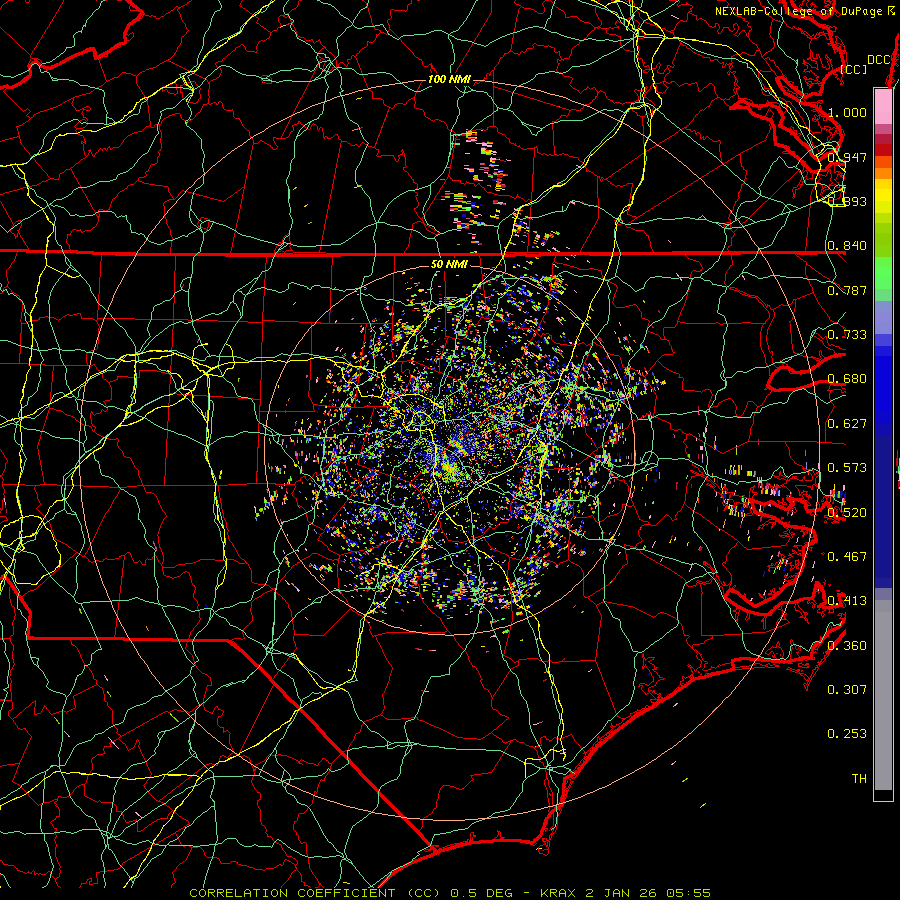This screenshot has height=900, width=900.
Task: Select the 0.893 scale value
Action: [x=847, y=201]
